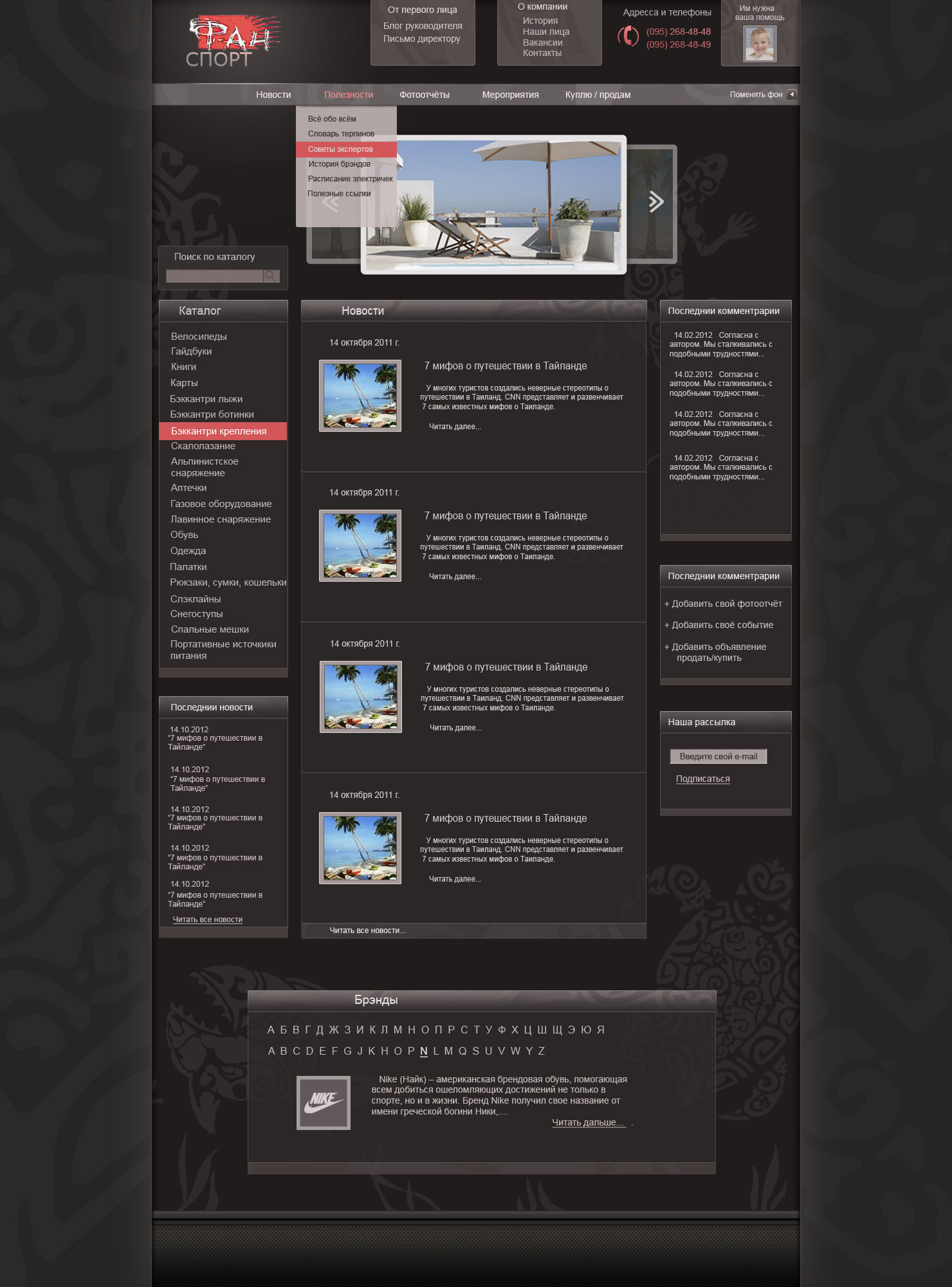Click the Nike brand logo
The image size is (952, 1287).
323,1102
